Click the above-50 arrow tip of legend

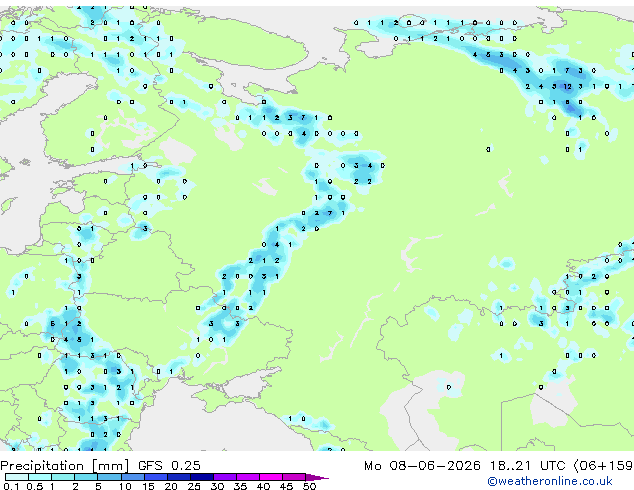[317, 477]
